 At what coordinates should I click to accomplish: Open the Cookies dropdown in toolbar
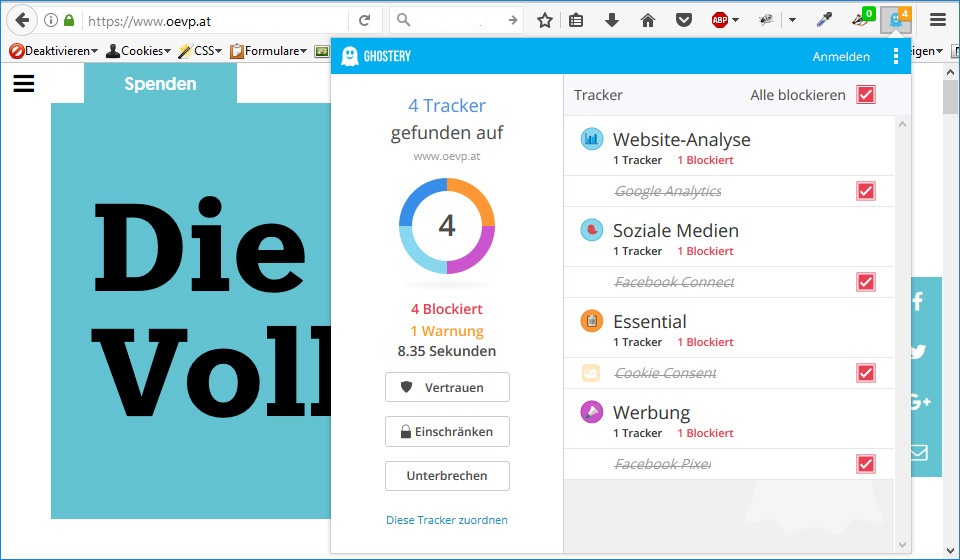coord(138,51)
